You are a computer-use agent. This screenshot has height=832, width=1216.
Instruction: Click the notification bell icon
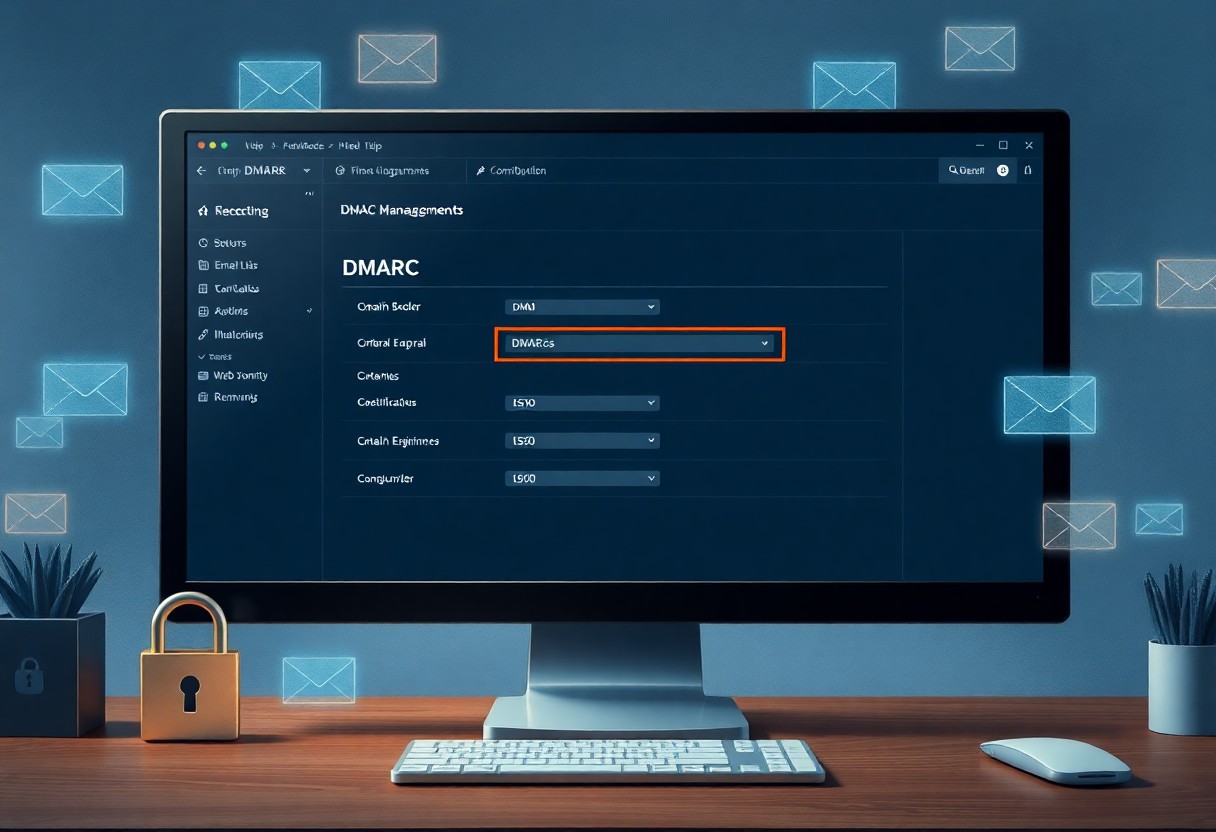(1028, 170)
